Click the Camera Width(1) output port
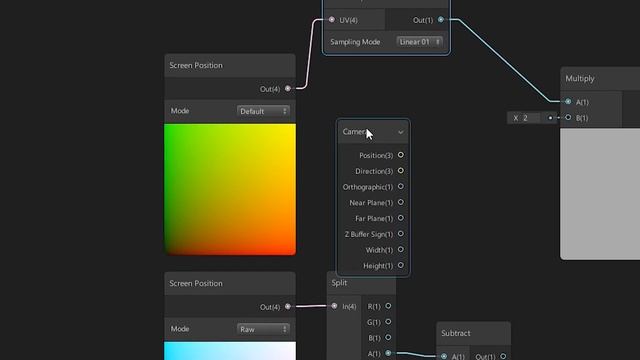Viewport: 640px width, 360px height. tap(401, 249)
